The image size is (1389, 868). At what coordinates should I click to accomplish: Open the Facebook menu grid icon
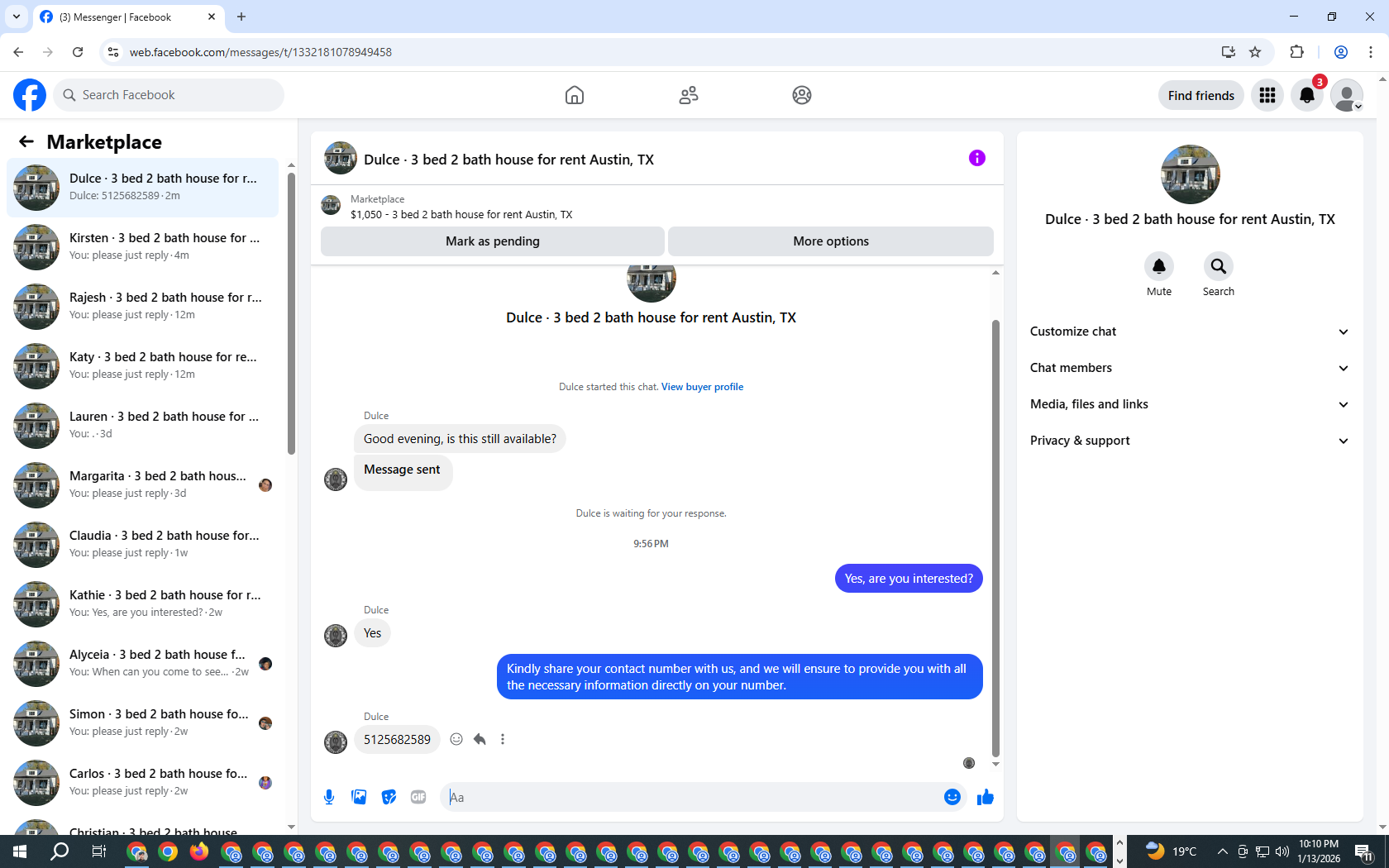(1267, 95)
